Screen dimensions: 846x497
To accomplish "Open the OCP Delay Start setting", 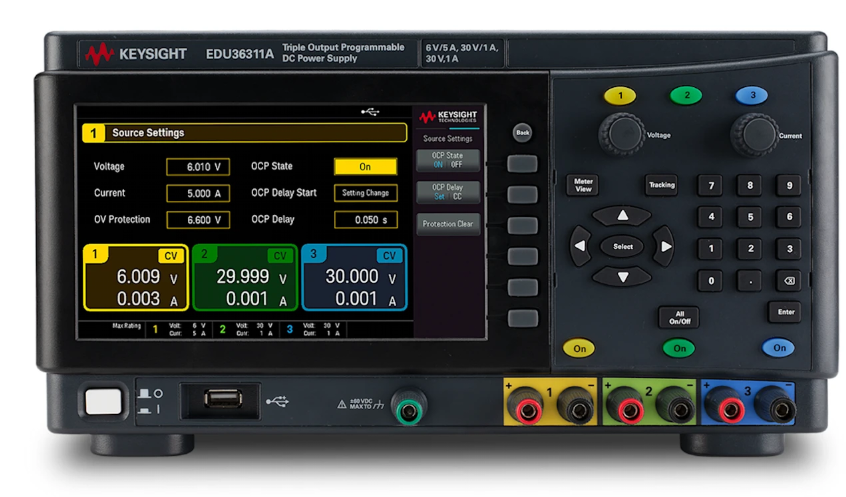I will pyautogui.click(x=365, y=193).
